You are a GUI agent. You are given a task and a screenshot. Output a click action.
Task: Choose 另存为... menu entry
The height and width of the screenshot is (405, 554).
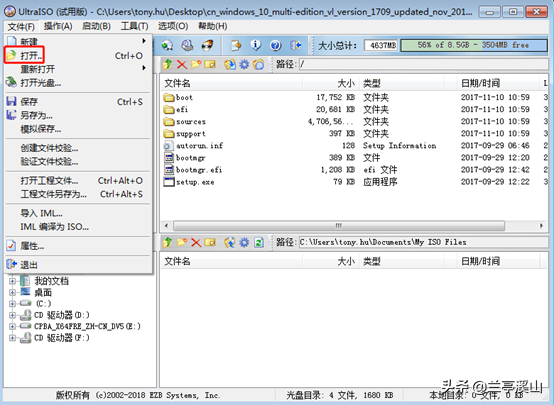[78, 115]
